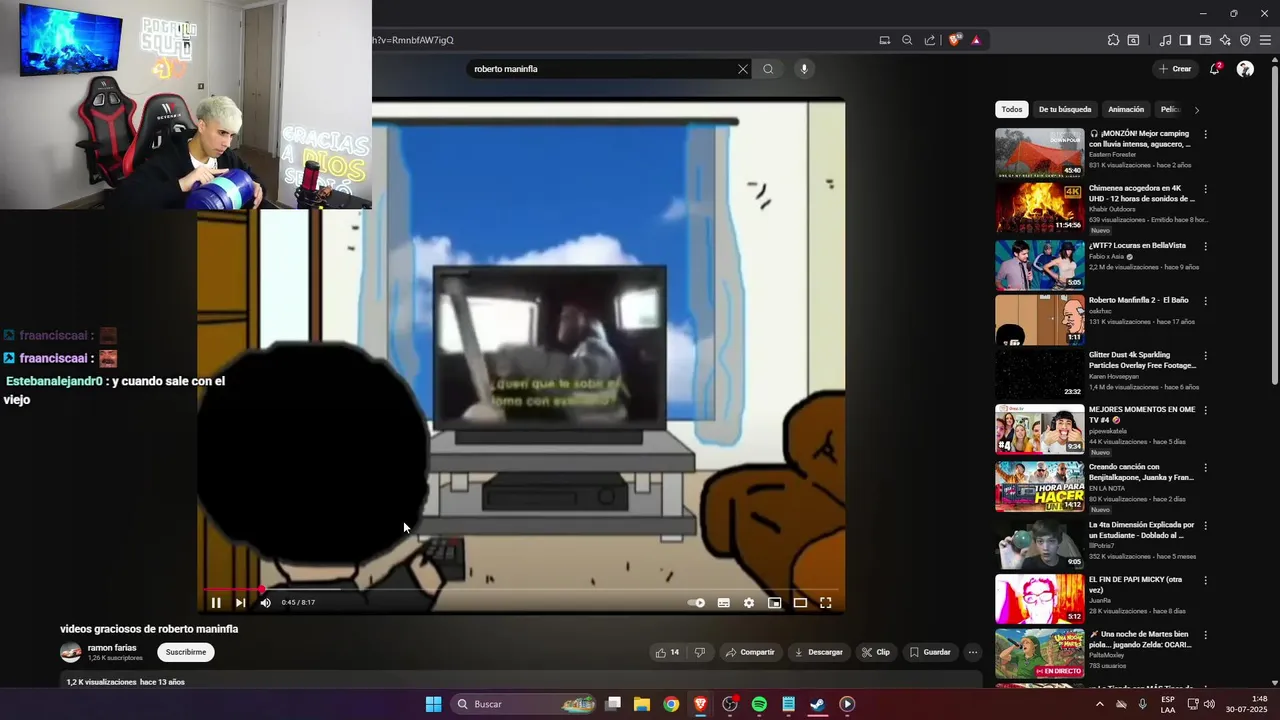Open more options for WTF Locuras en BellaVista
1280x720 pixels.
click(x=1205, y=246)
